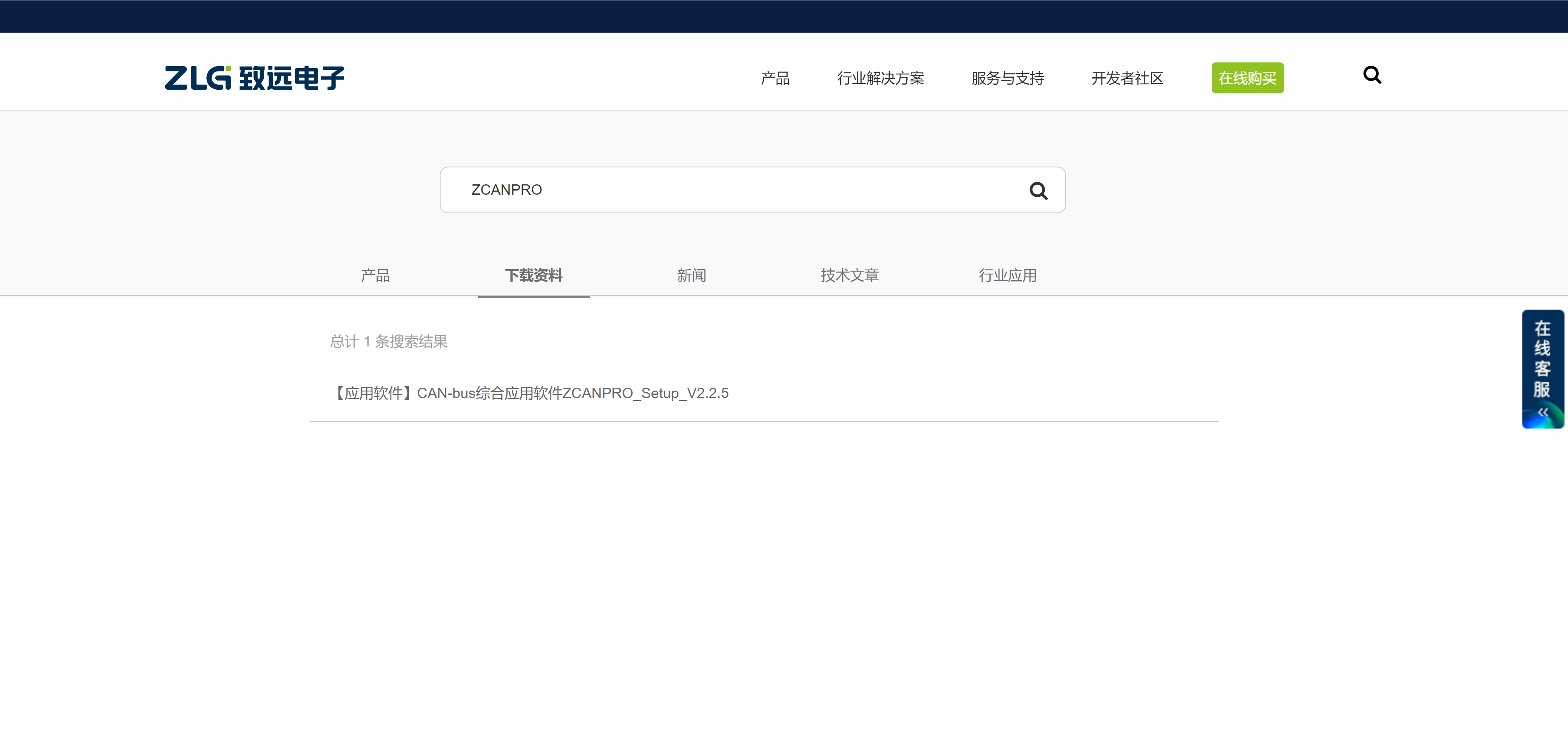
Task: Submit search with search box magnifier icon
Action: pyautogui.click(x=1038, y=191)
